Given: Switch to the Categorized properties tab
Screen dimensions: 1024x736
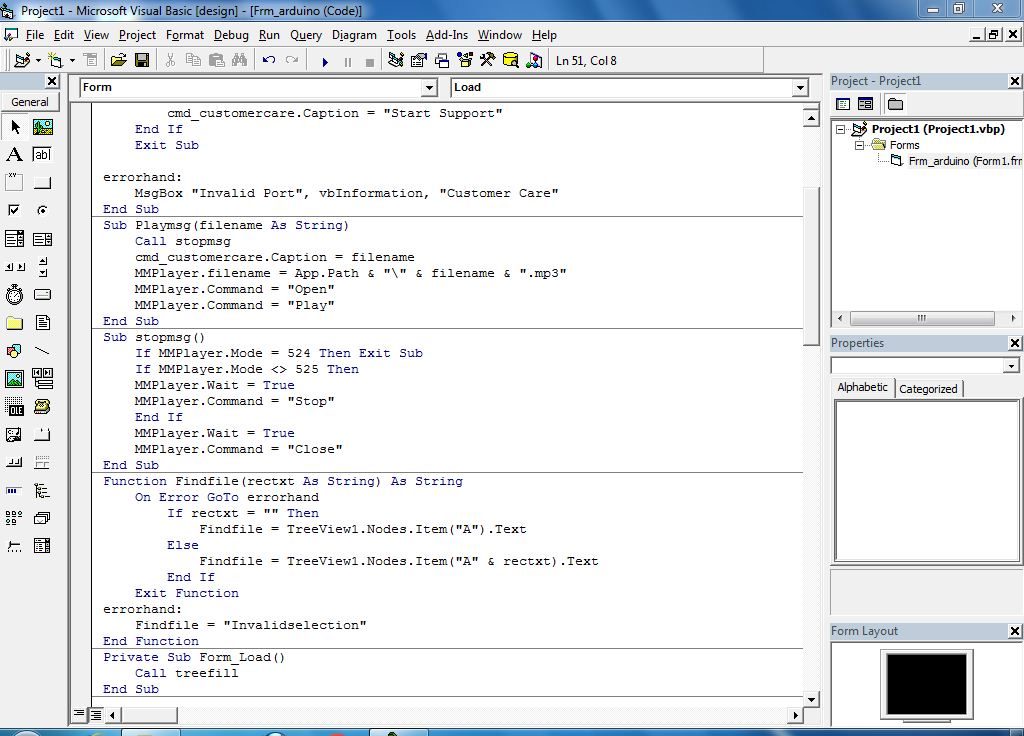Looking at the screenshot, I should [930, 387].
